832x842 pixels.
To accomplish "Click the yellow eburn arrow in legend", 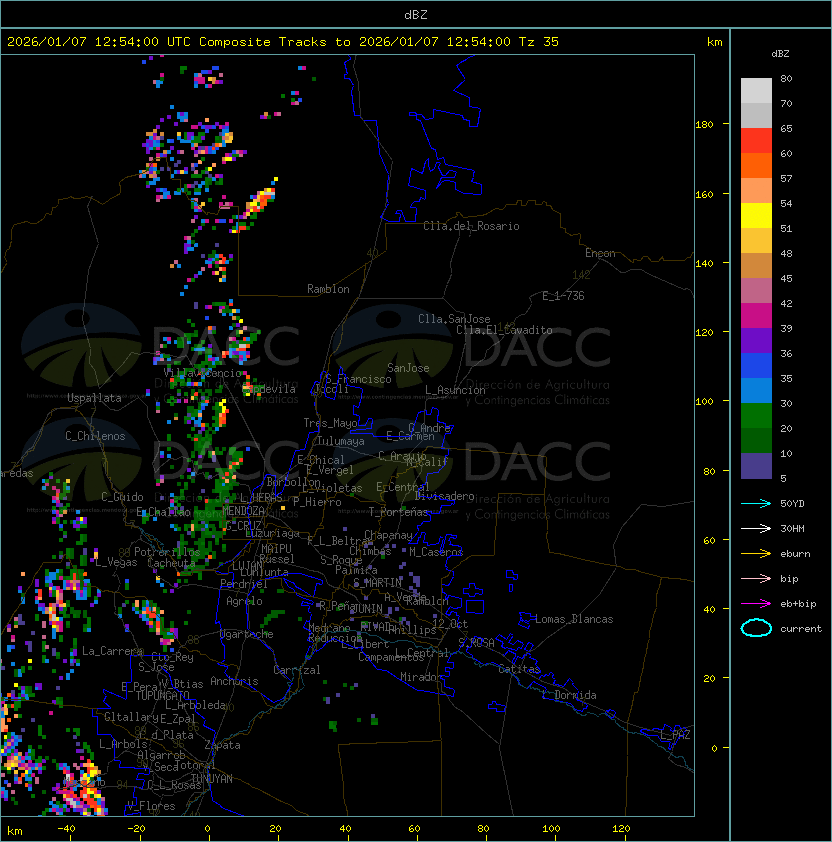I will click(756, 554).
